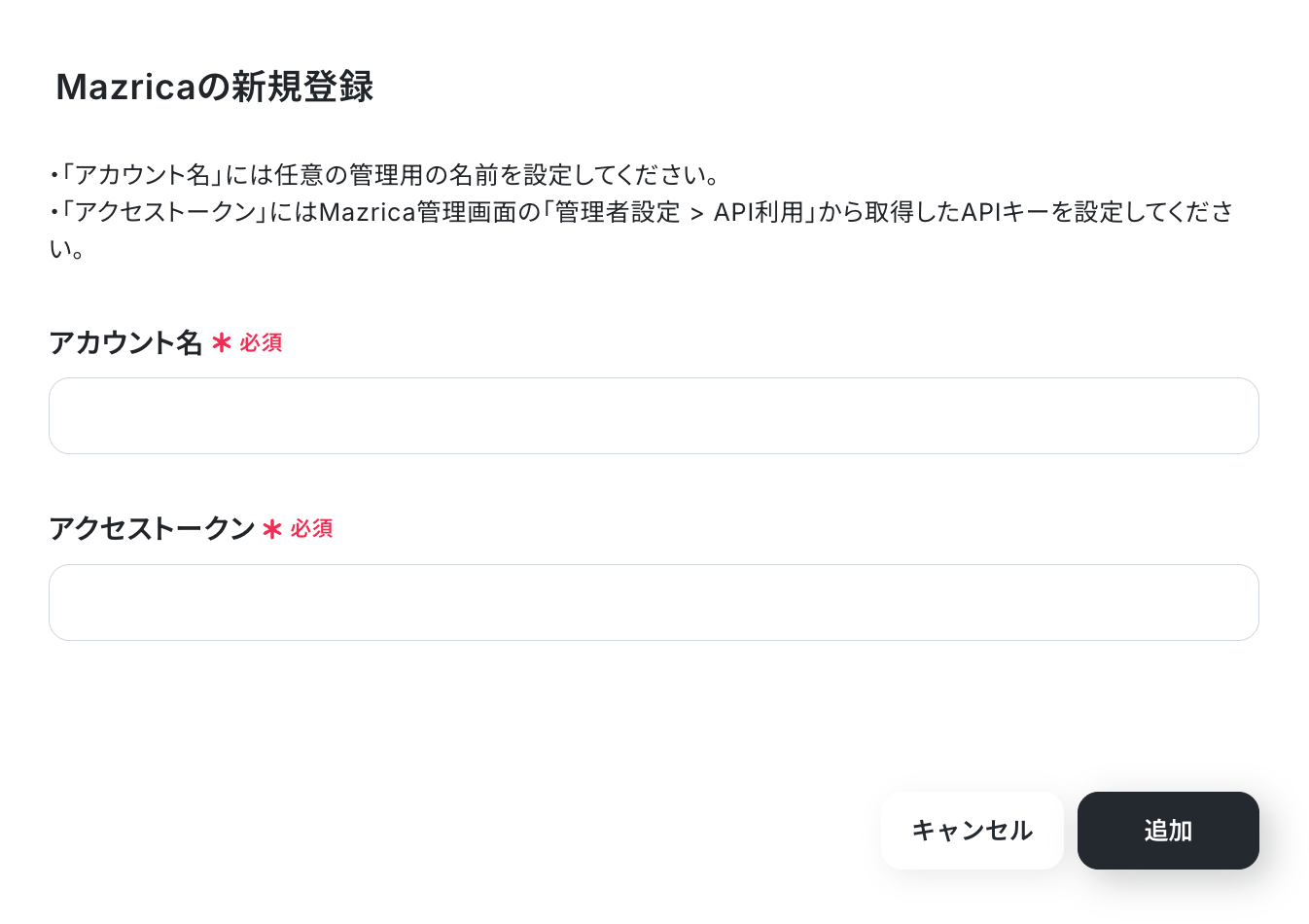Click the アカウント名 text input field

pos(654,415)
